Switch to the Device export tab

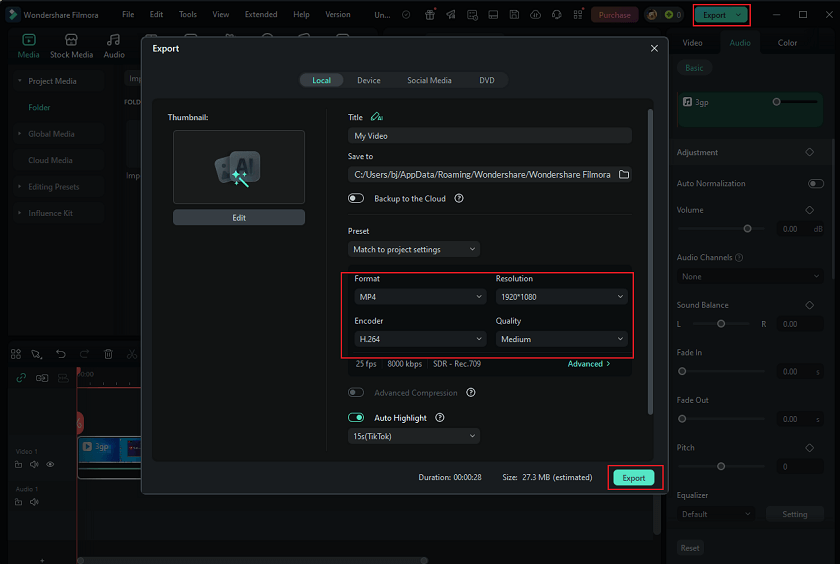tap(369, 80)
